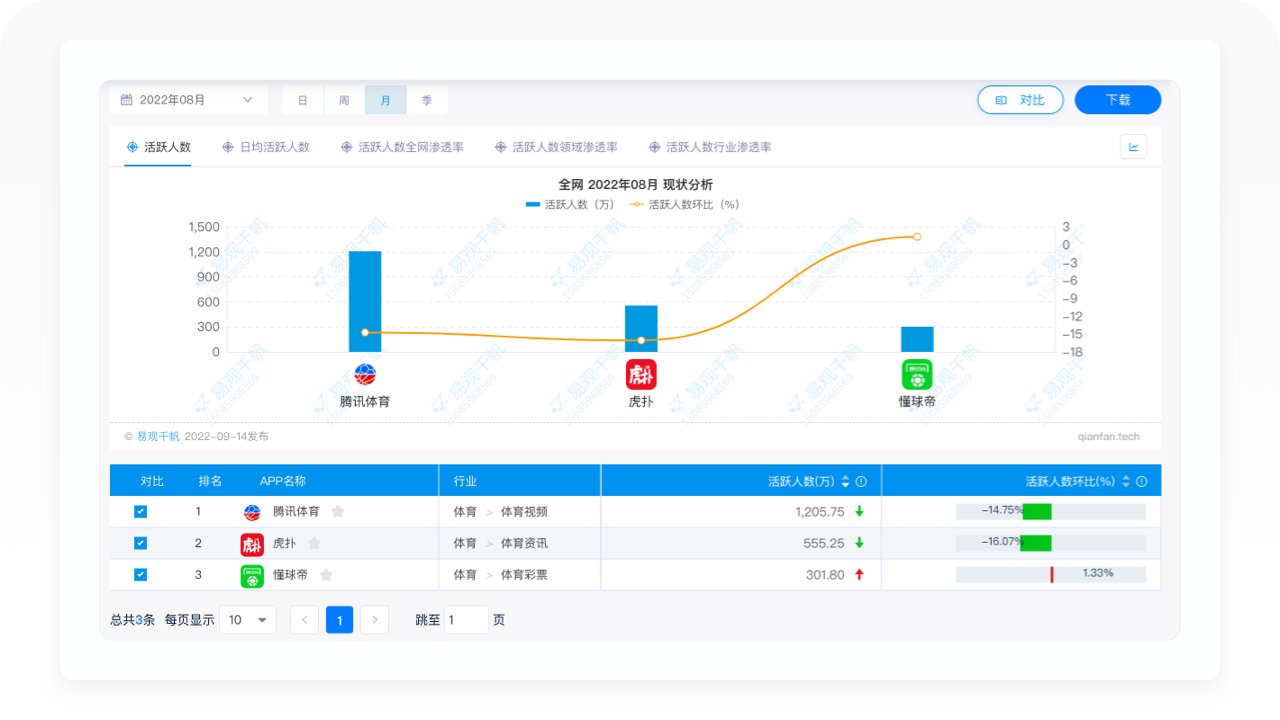Switch to 活跃人数行业渗透率 tab
Viewport: 1280px width, 720px height.
click(x=710, y=147)
